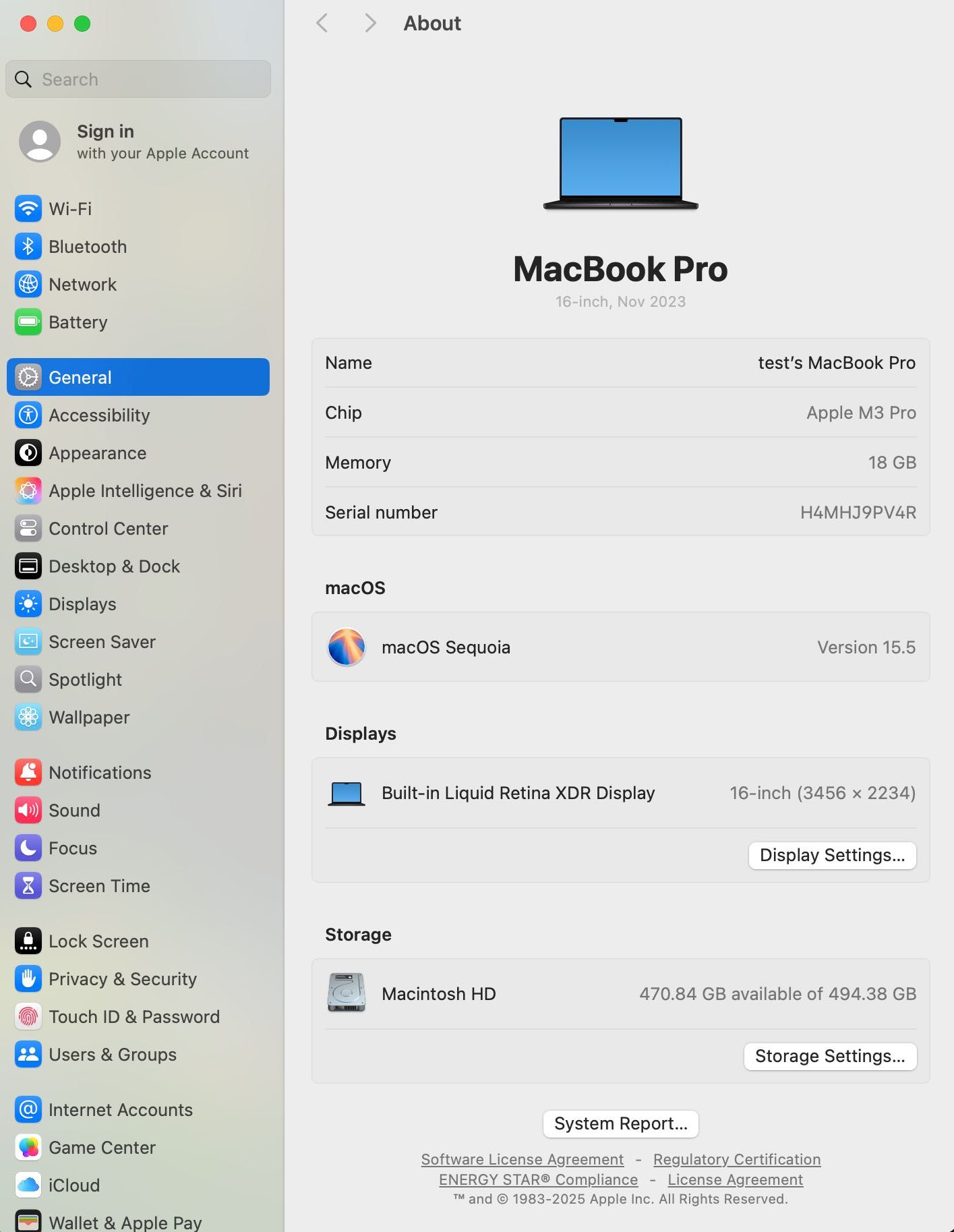Click the built-in display laptop icon
The height and width of the screenshot is (1232, 954).
coord(347,794)
